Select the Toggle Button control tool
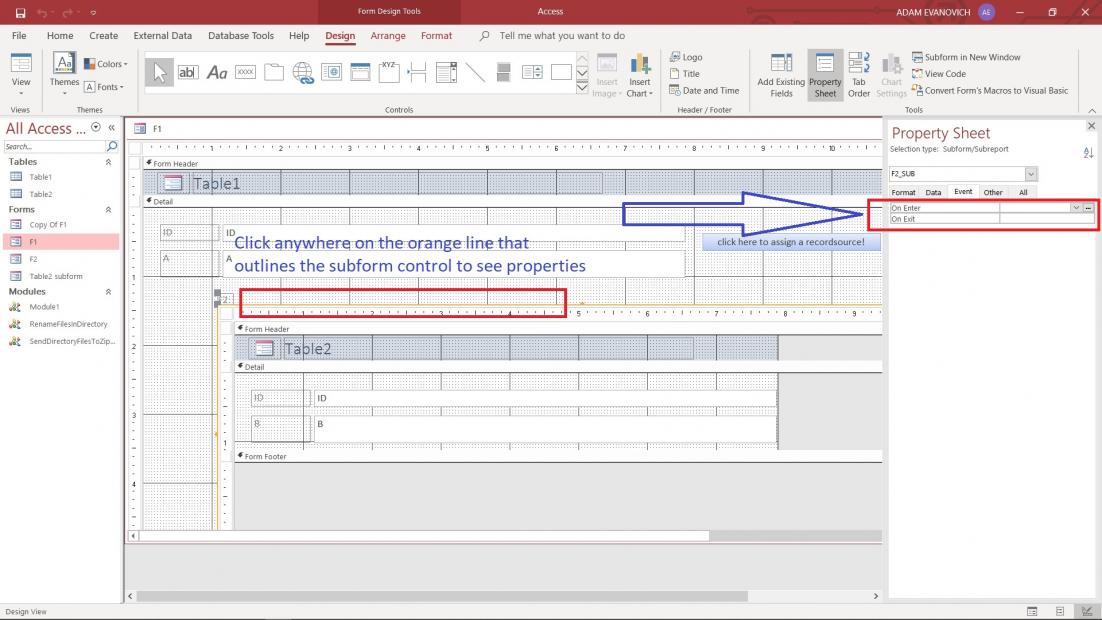 [503, 72]
